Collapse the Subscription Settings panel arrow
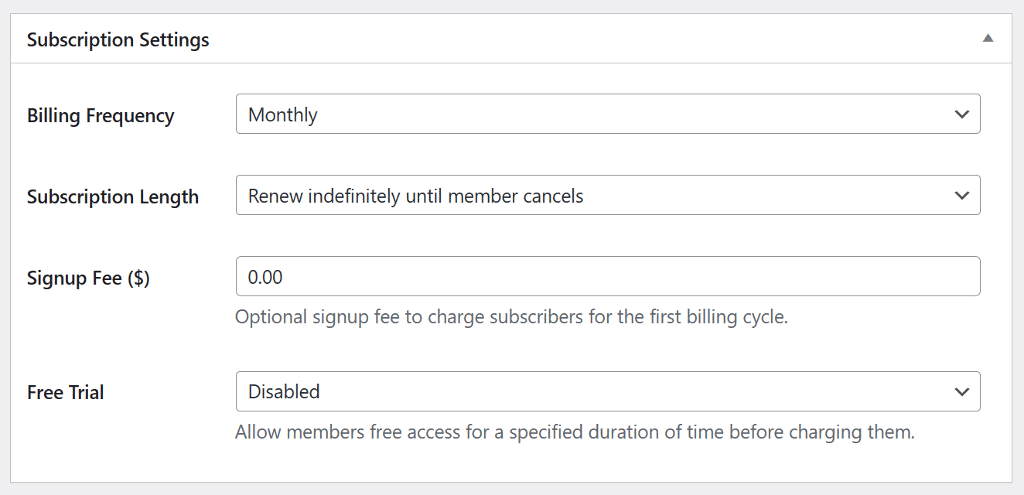The width and height of the screenshot is (1024, 495). [987, 39]
